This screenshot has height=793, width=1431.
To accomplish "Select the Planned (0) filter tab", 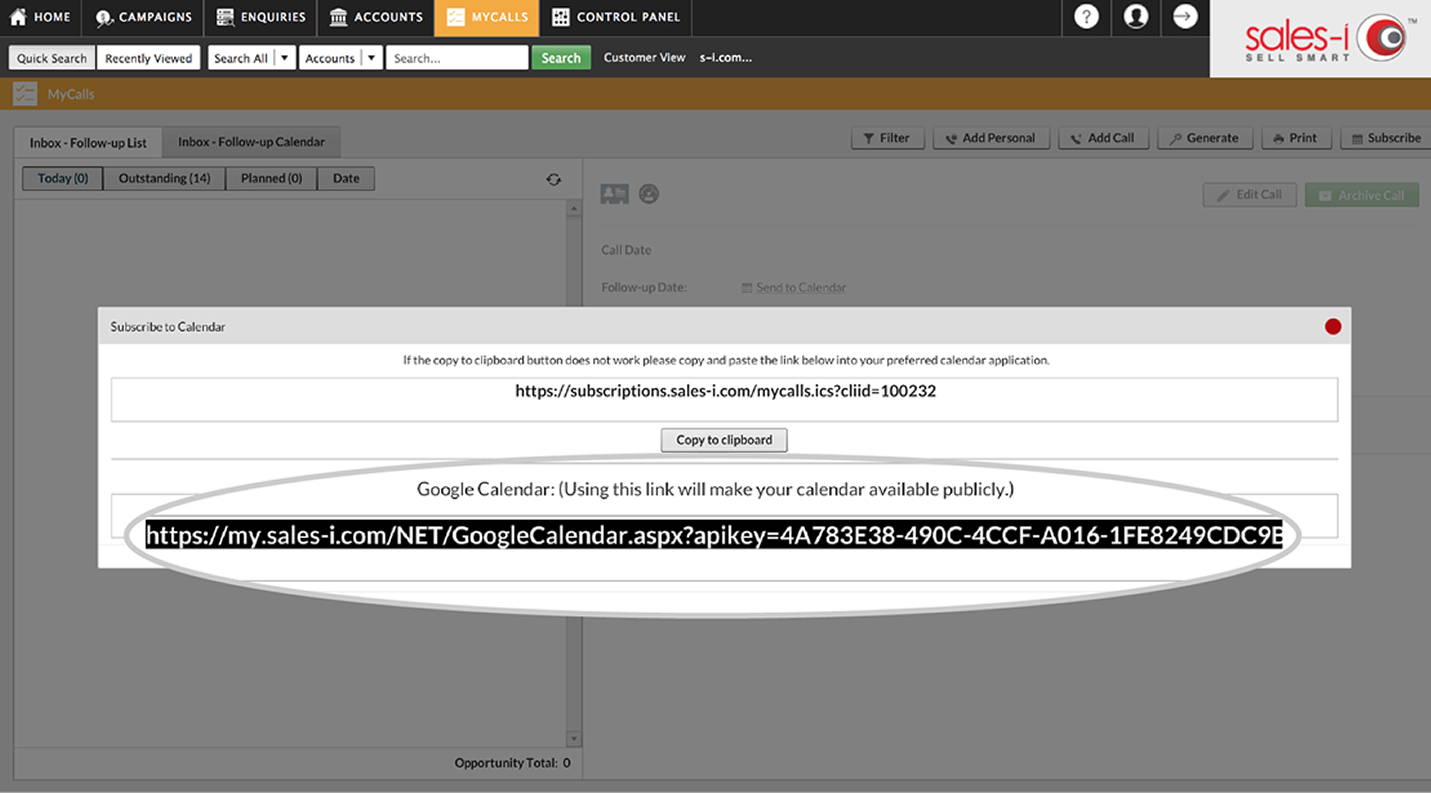I will [x=271, y=179].
